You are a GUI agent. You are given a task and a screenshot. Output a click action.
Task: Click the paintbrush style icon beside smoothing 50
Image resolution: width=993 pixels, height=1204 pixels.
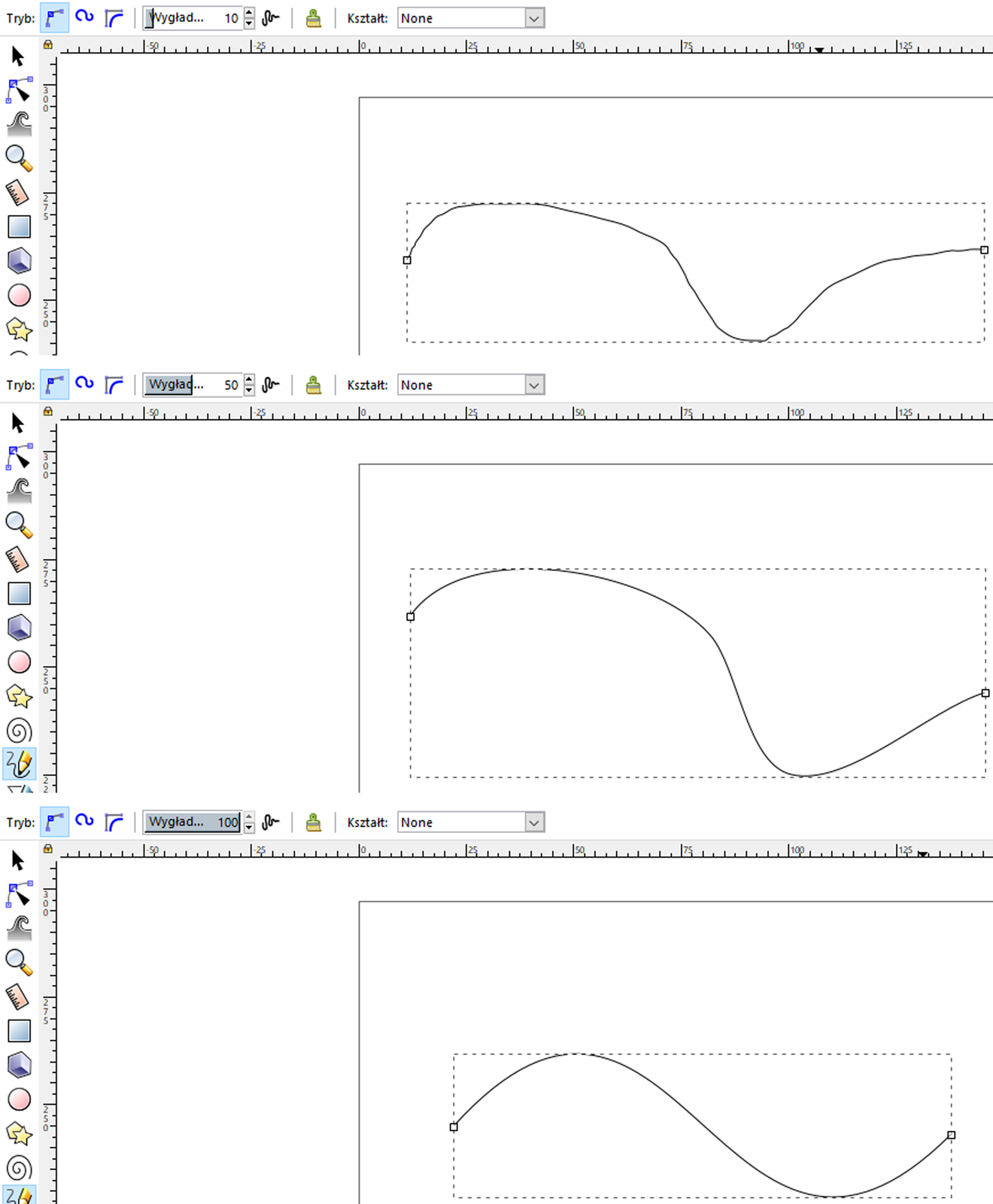coord(314,385)
